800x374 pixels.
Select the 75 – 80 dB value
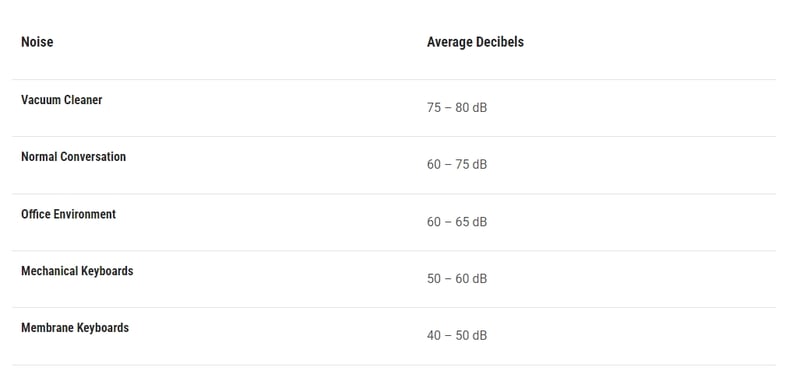pyautogui.click(x=457, y=108)
